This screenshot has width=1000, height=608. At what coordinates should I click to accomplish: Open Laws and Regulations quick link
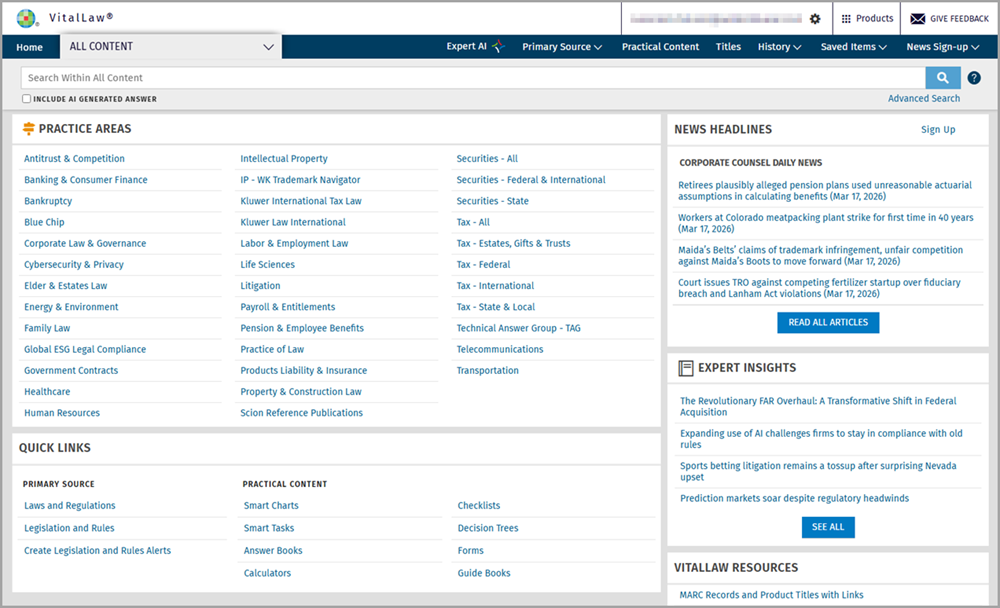[x=70, y=505]
